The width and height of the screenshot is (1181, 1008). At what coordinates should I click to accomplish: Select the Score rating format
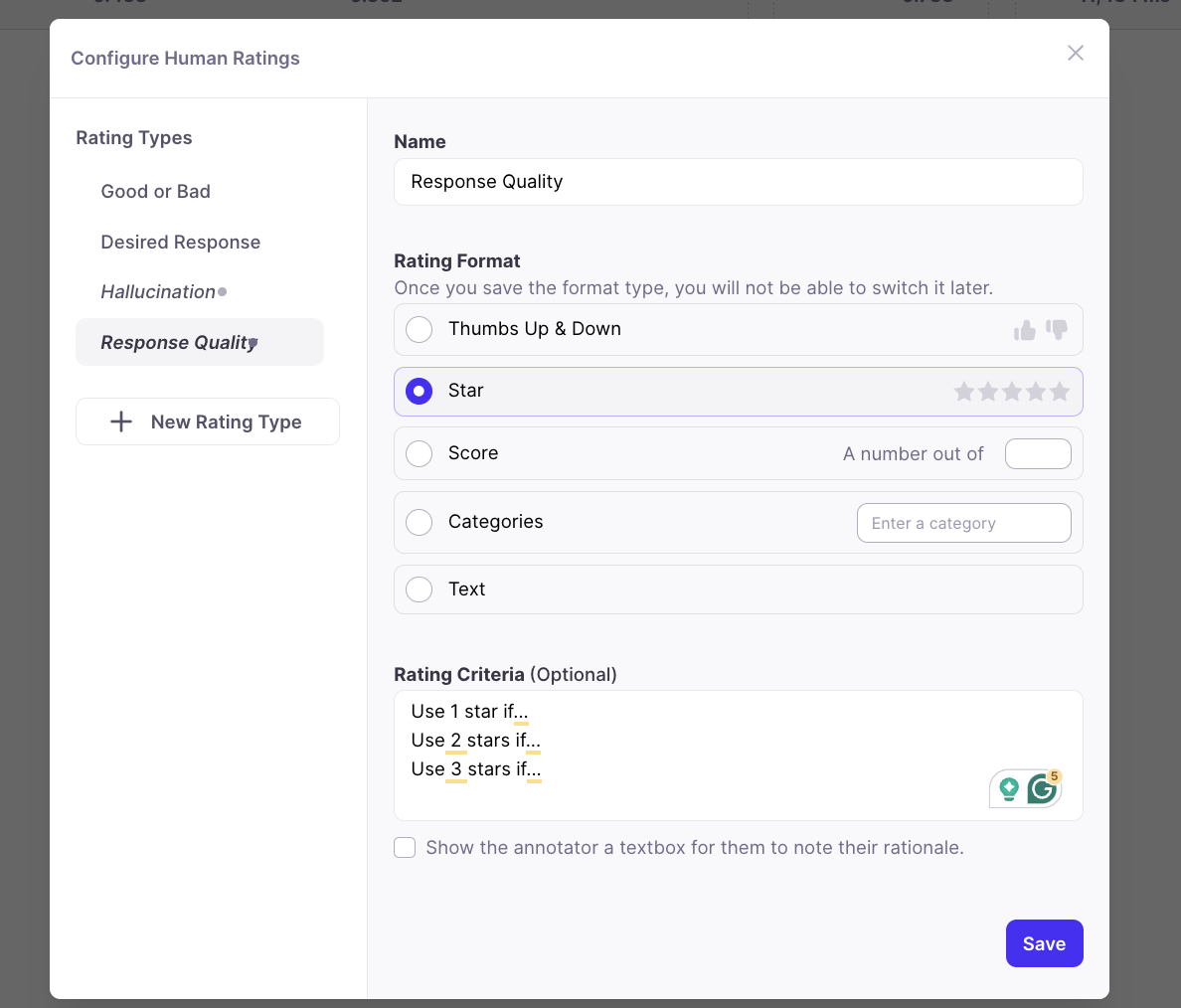(419, 453)
